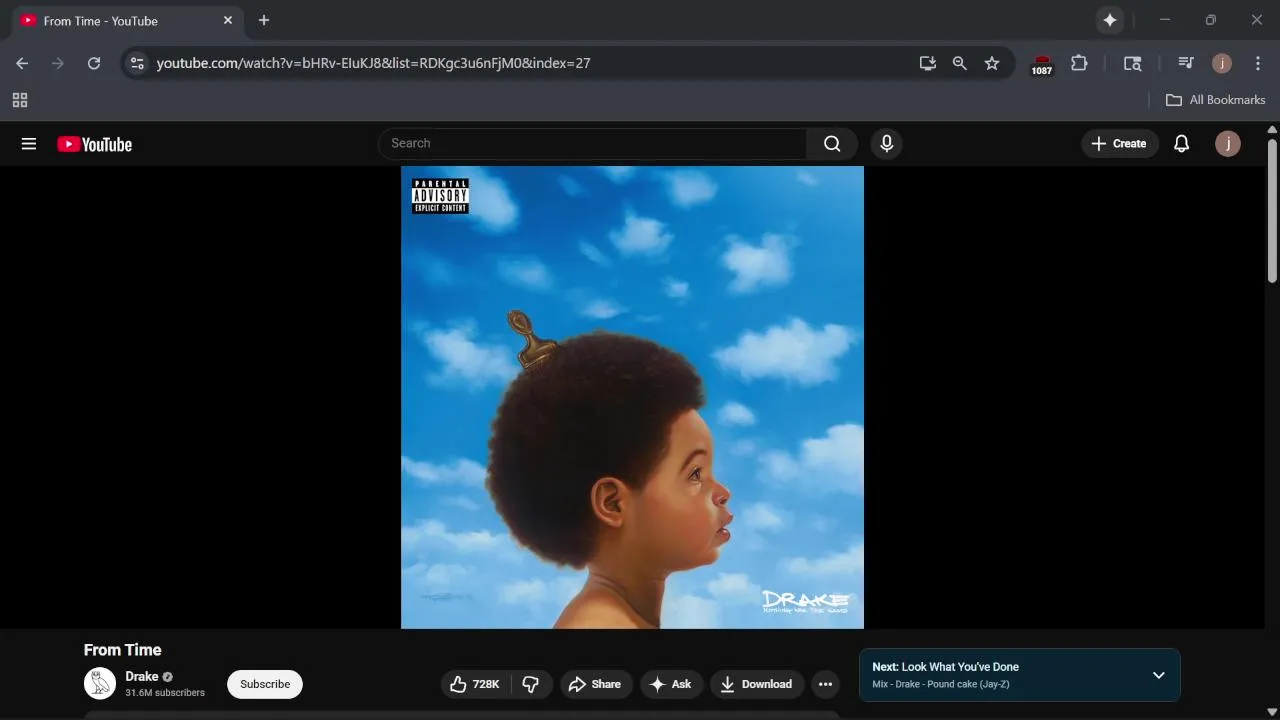Open Chrome three-dot menu
The height and width of the screenshot is (720, 1280).
coord(1258,63)
